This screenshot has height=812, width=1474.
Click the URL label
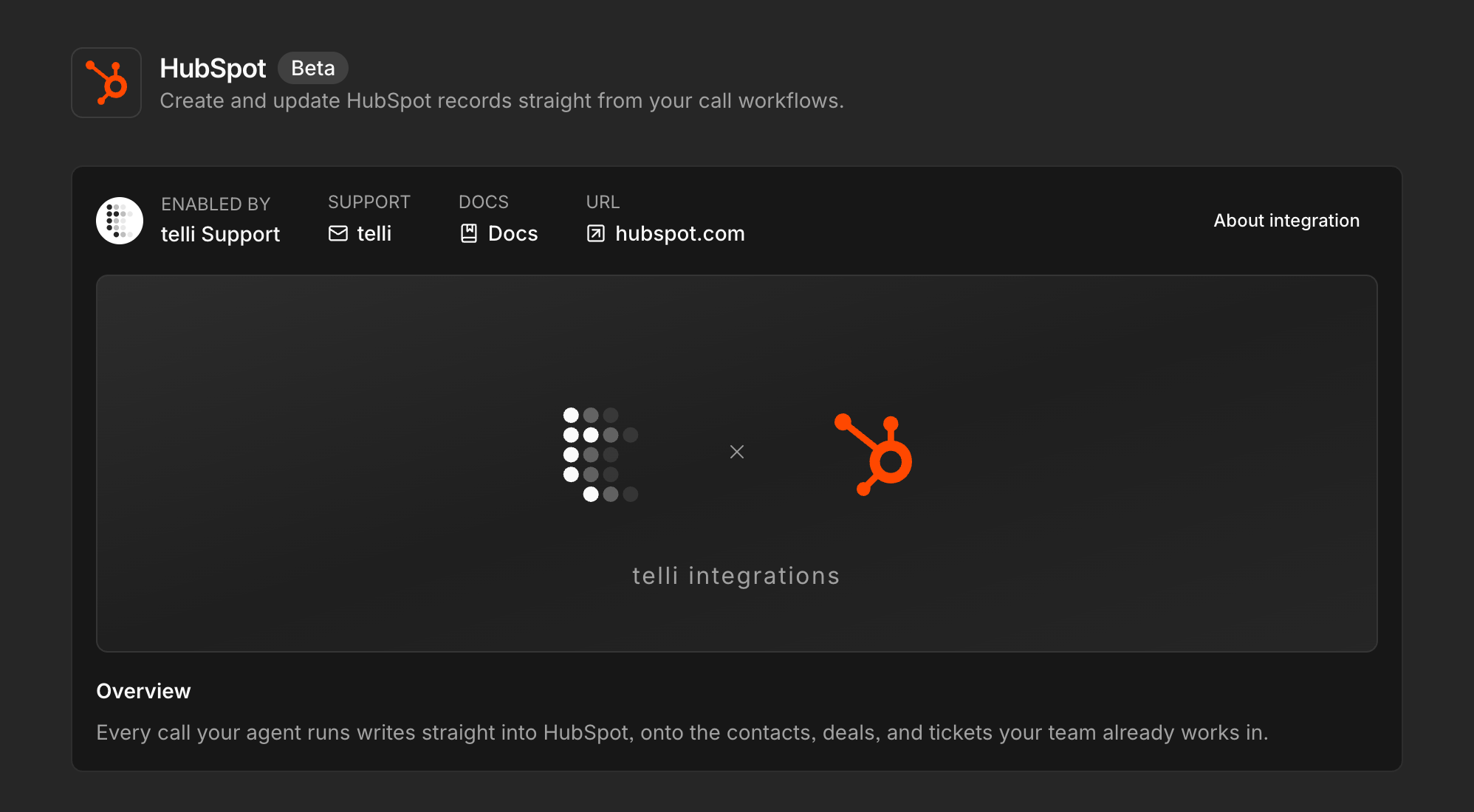coord(603,202)
